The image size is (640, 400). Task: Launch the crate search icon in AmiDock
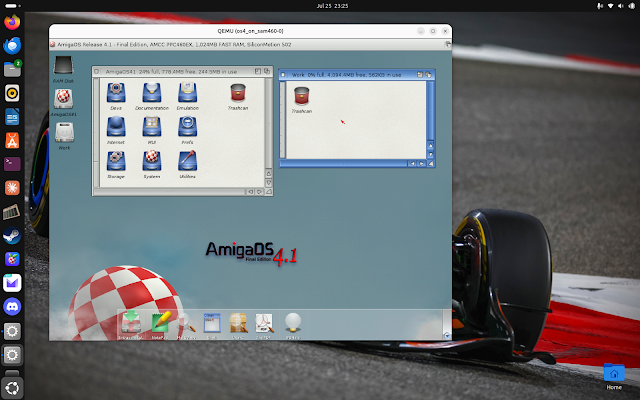[238, 324]
